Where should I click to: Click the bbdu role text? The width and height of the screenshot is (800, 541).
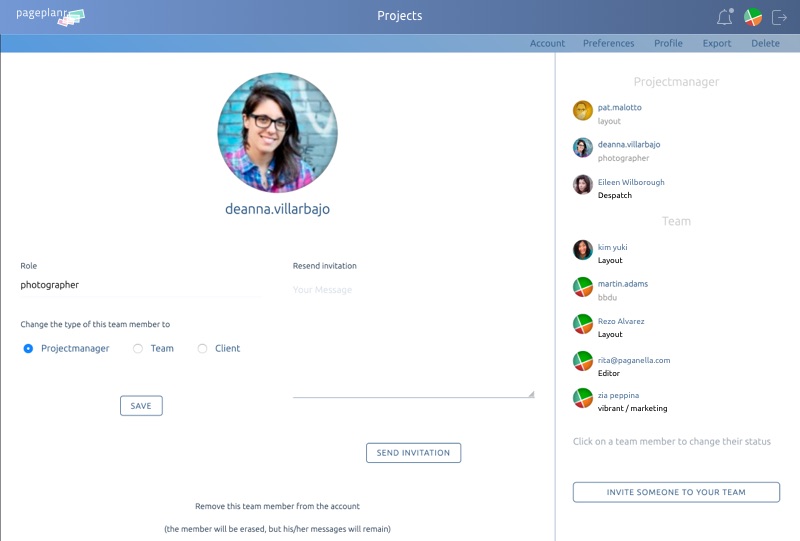pos(607,298)
